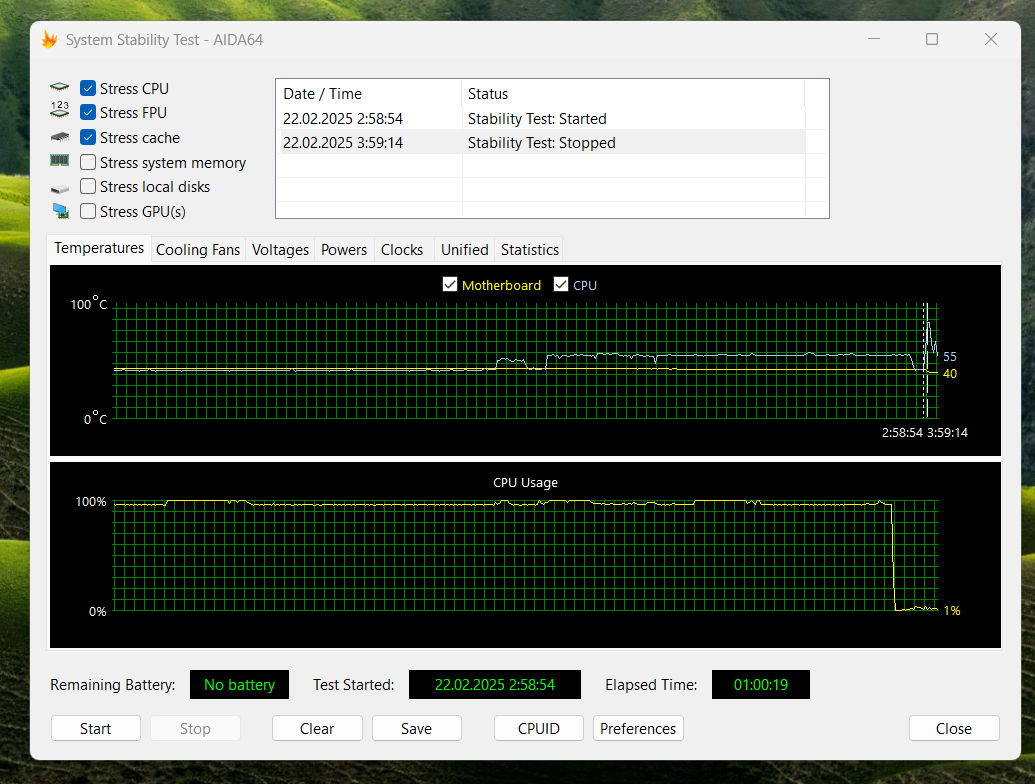The image size is (1035, 784).
Task: Open the Preferences dialog
Action: pos(638,729)
